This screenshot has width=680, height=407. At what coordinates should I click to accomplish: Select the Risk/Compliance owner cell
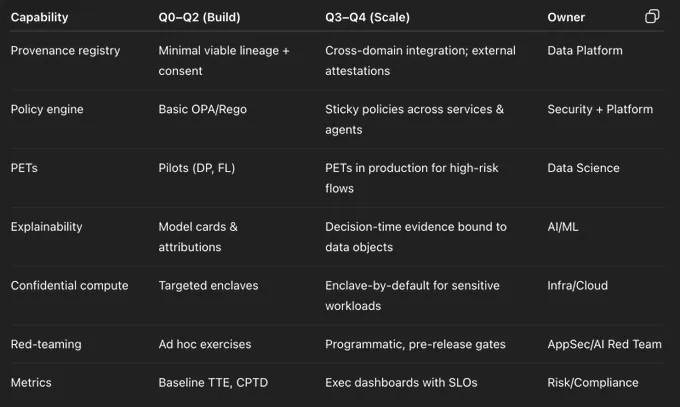pos(592,382)
